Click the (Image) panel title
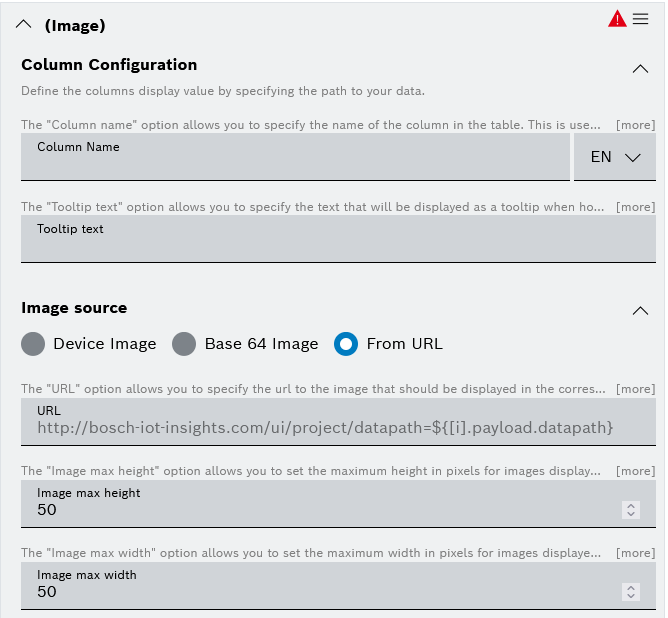 pos(75,26)
